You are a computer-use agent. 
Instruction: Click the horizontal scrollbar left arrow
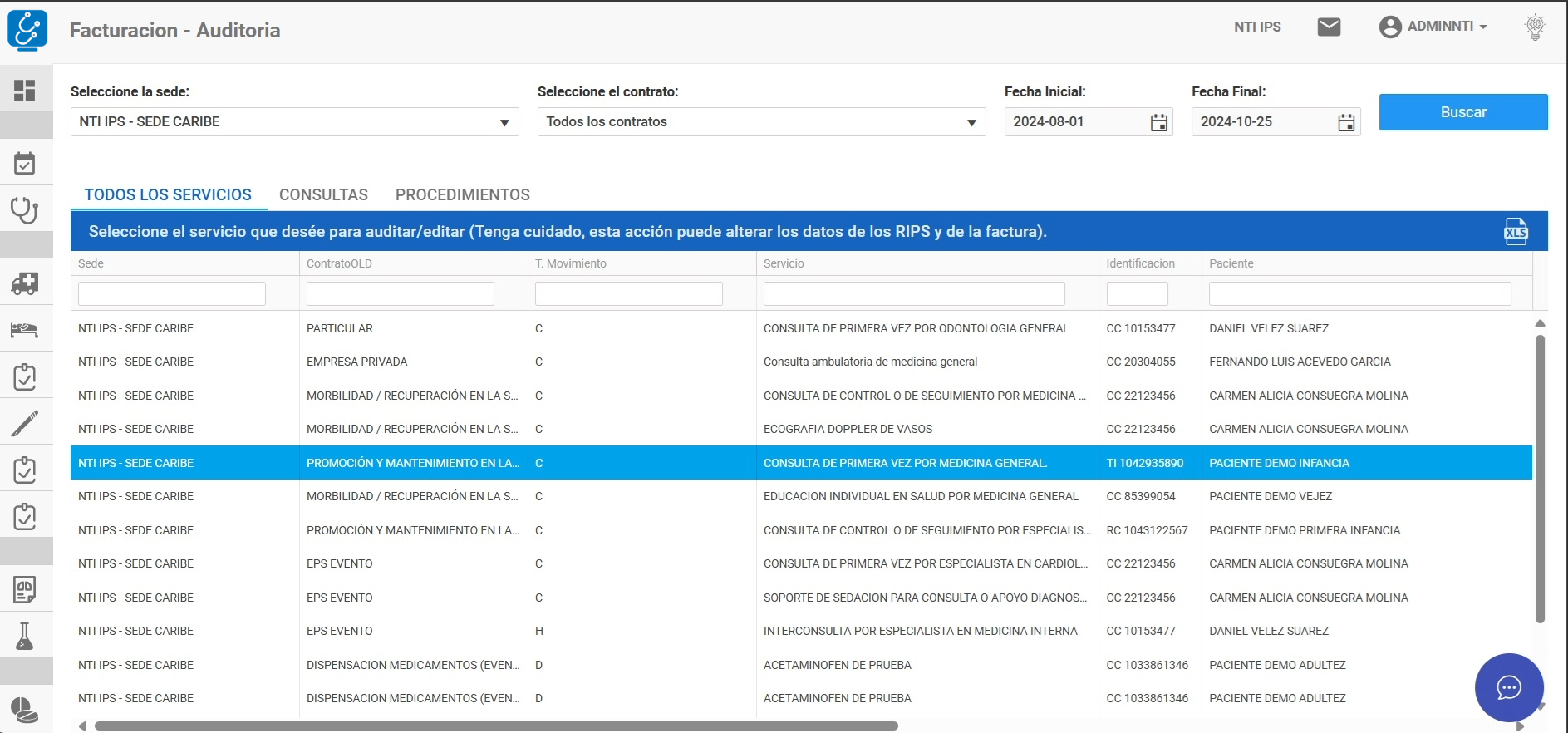pos(82,726)
